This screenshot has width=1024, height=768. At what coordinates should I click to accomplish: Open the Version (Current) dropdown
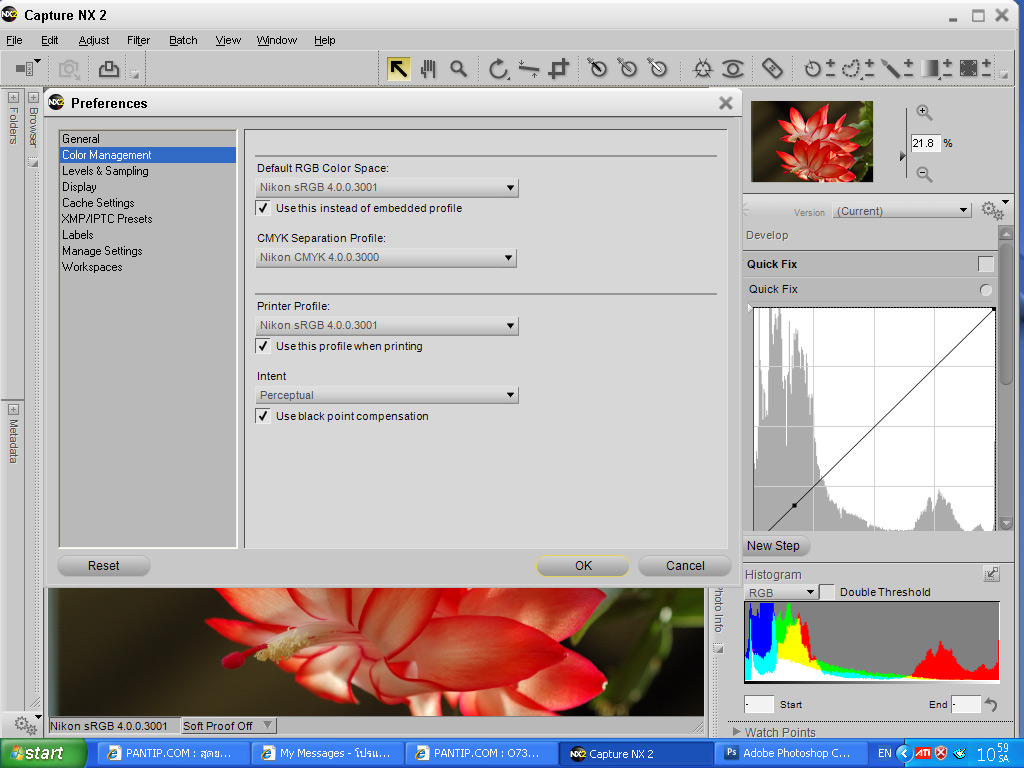click(901, 211)
